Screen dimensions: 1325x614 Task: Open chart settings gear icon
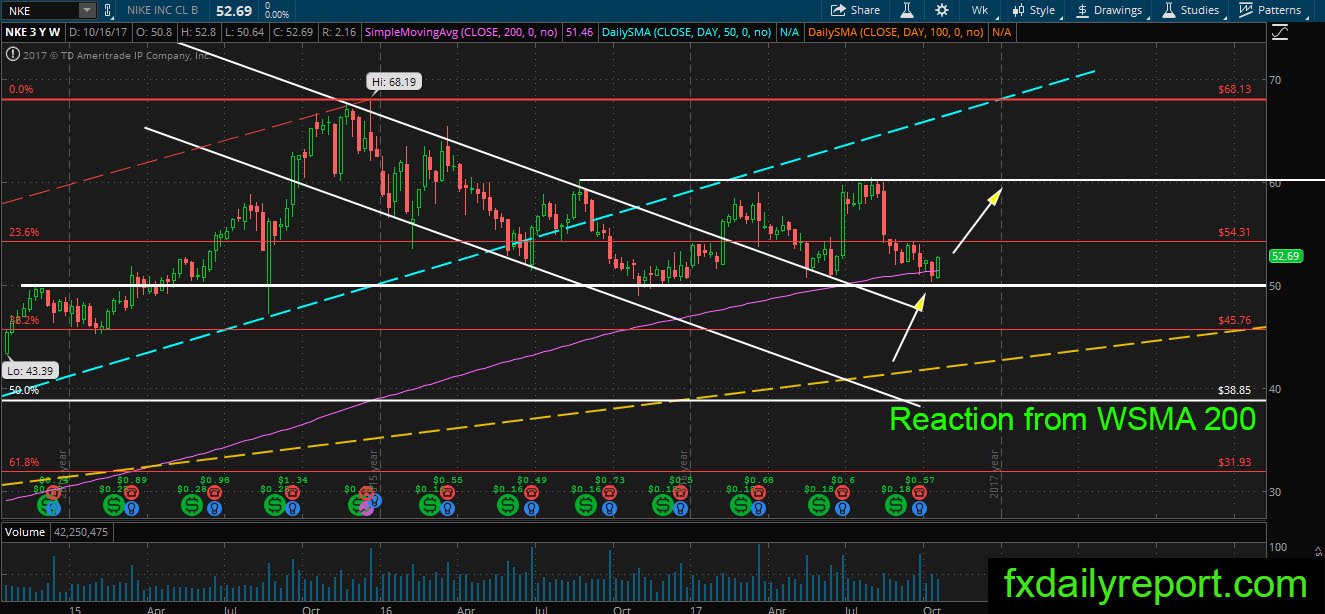click(941, 10)
